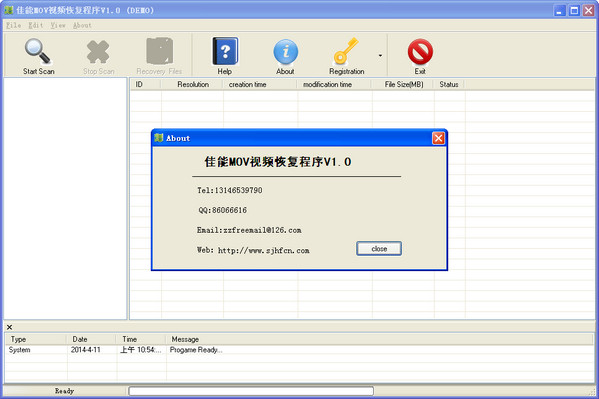Click the creation time column header
The image size is (599, 399).
(x=260, y=84)
